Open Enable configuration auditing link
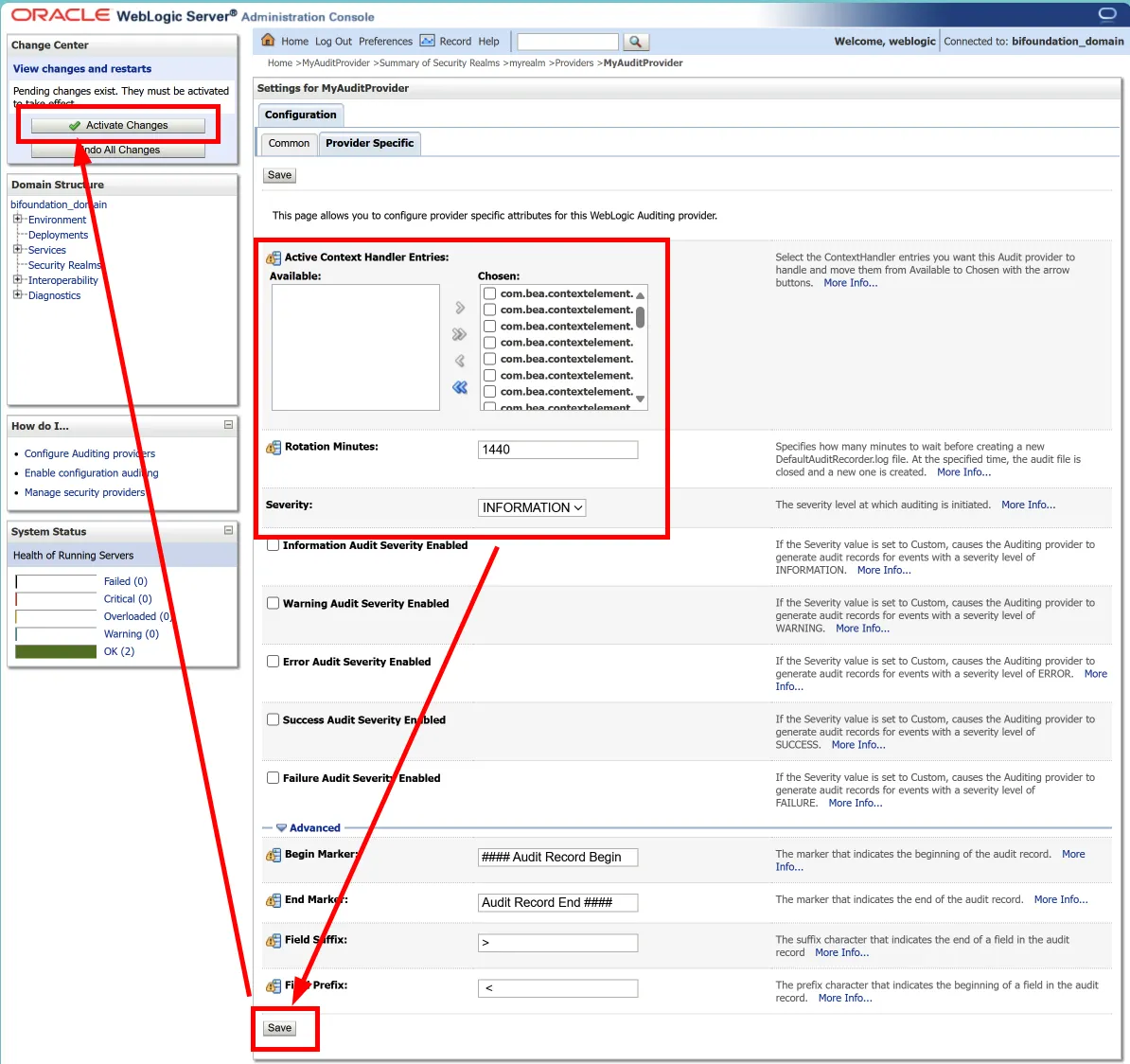The height and width of the screenshot is (1064, 1130). click(92, 473)
